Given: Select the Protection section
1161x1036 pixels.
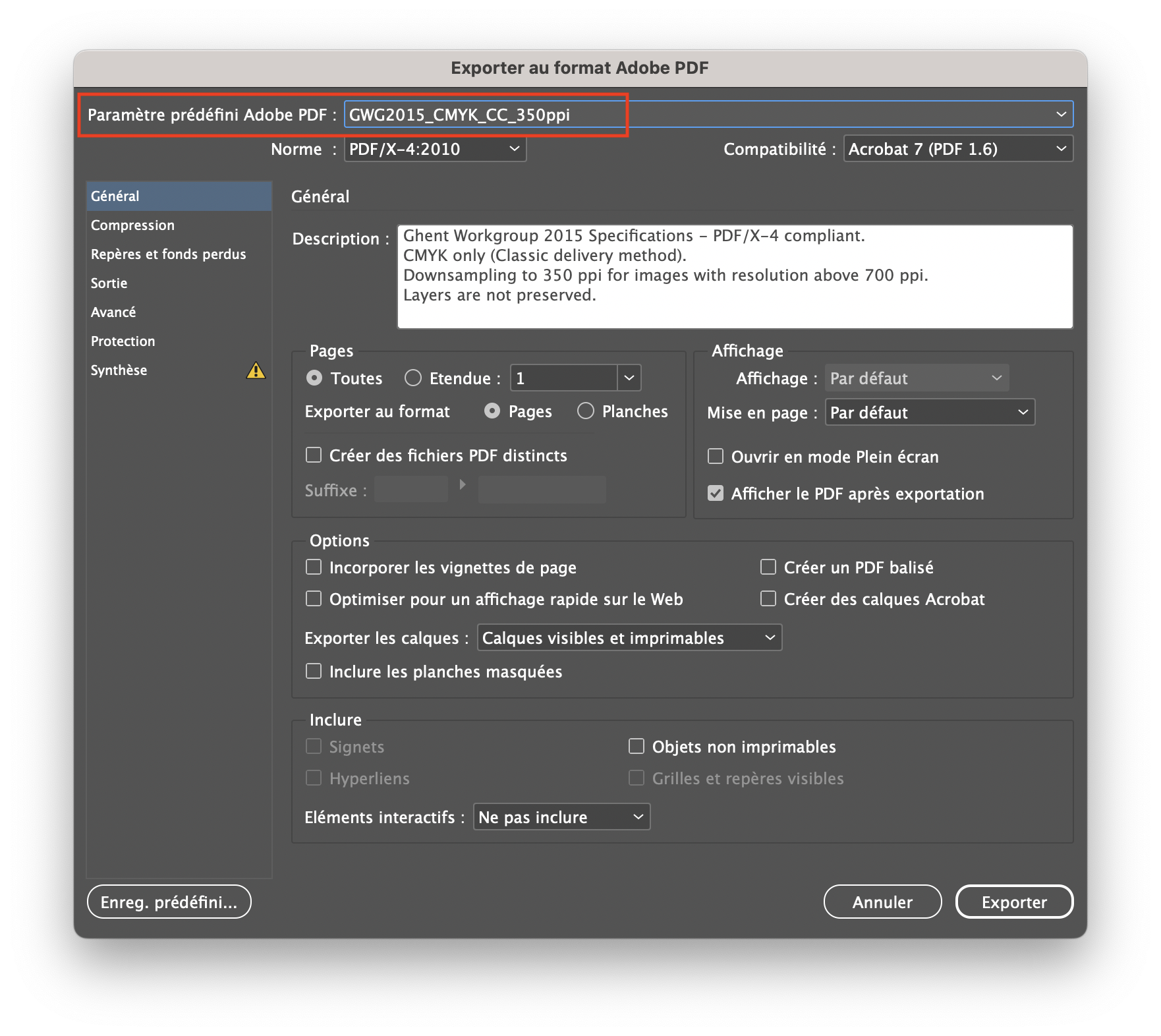Looking at the screenshot, I should click(x=123, y=341).
